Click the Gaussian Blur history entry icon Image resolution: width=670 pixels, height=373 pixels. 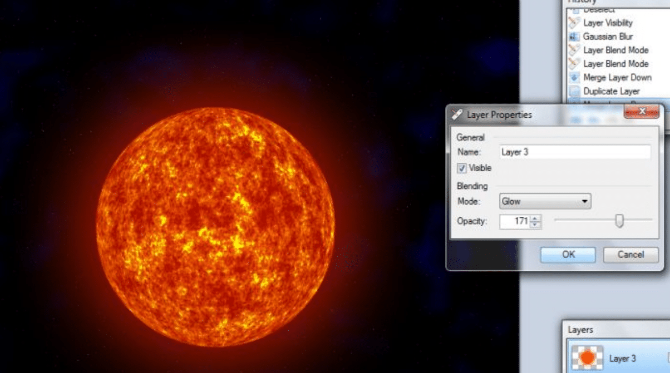click(x=575, y=37)
